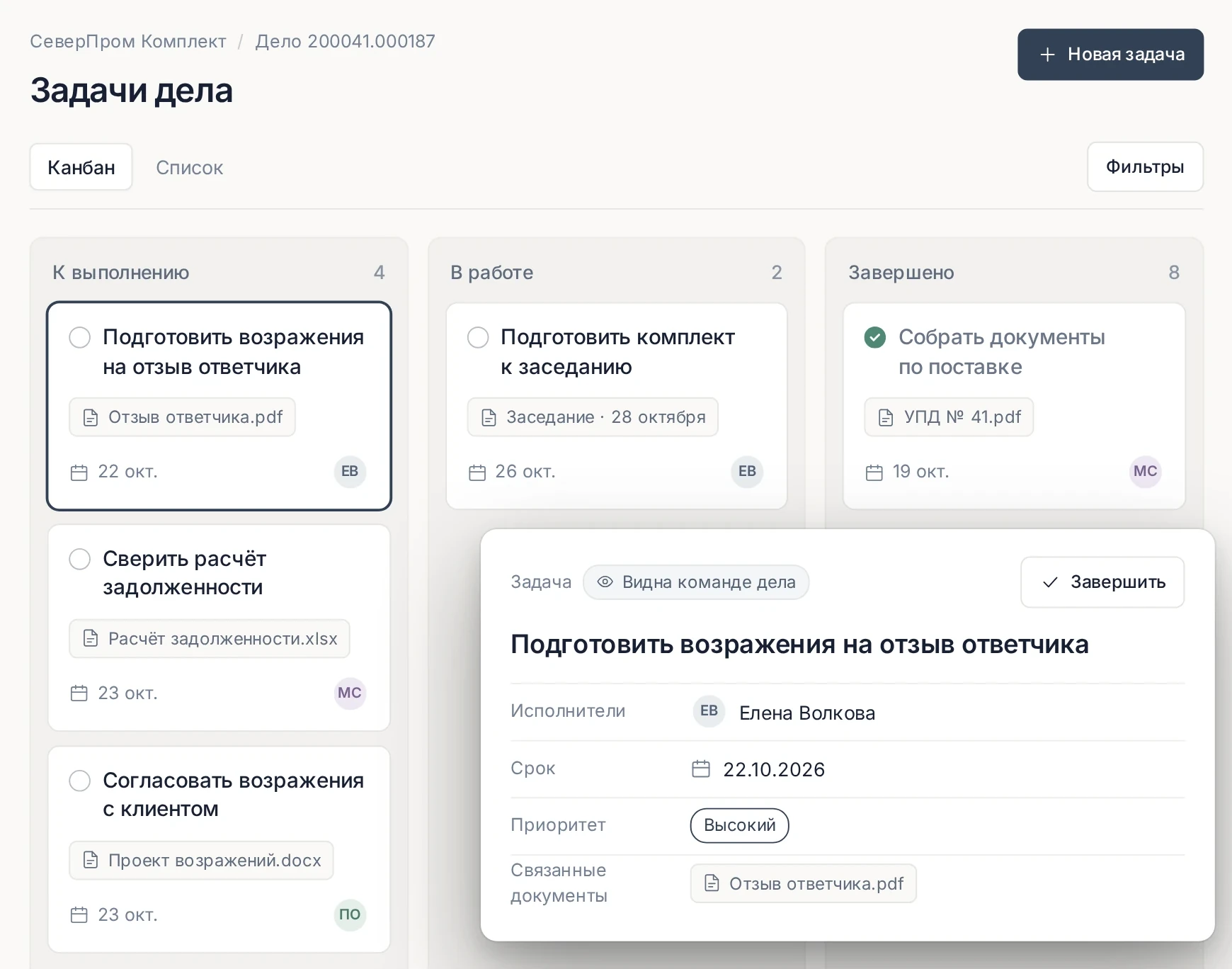Complete the Подготовить комплект к заседанию task circle
This screenshot has height=969, width=1232.
478,337
